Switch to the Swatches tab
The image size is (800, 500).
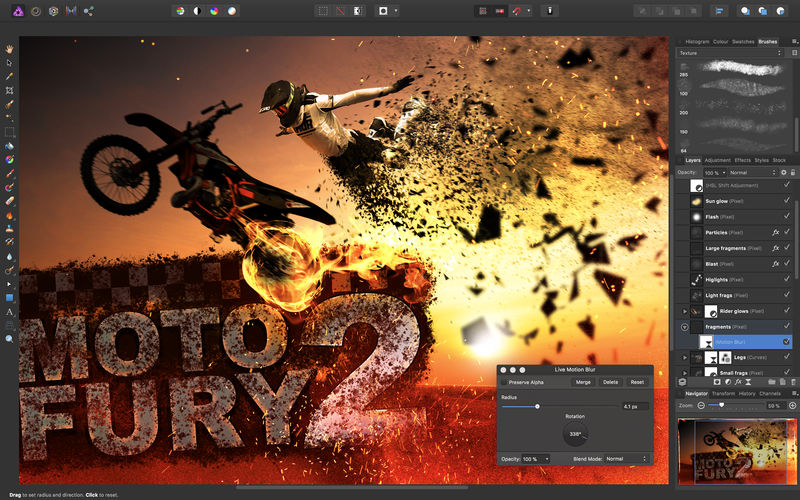[743, 42]
